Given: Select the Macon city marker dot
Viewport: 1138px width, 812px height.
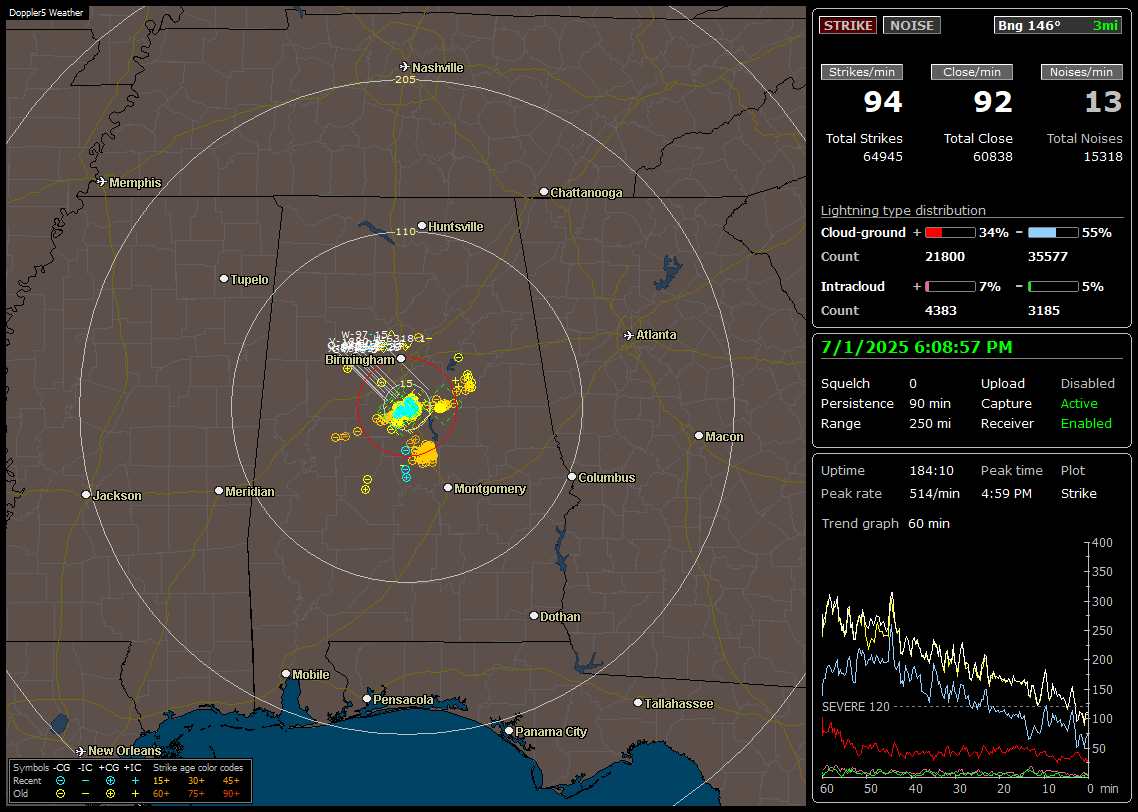Looking at the screenshot, I should click(699, 436).
